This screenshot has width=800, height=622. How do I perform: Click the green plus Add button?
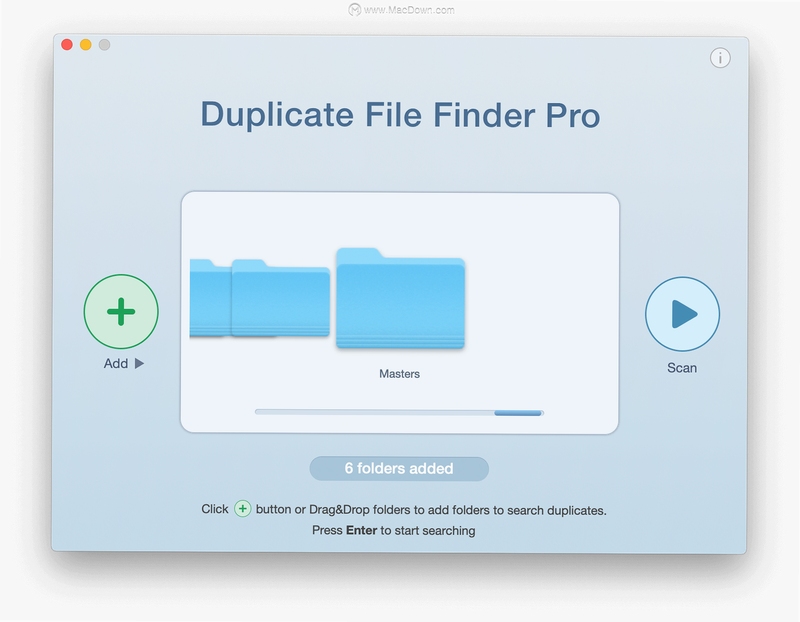tap(121, 311)
